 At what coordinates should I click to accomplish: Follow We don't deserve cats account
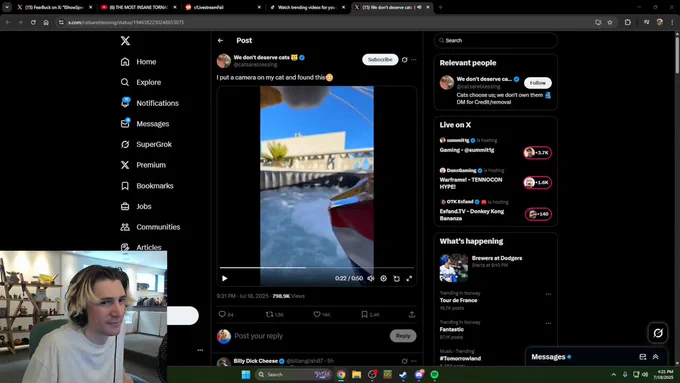(537, 83)
